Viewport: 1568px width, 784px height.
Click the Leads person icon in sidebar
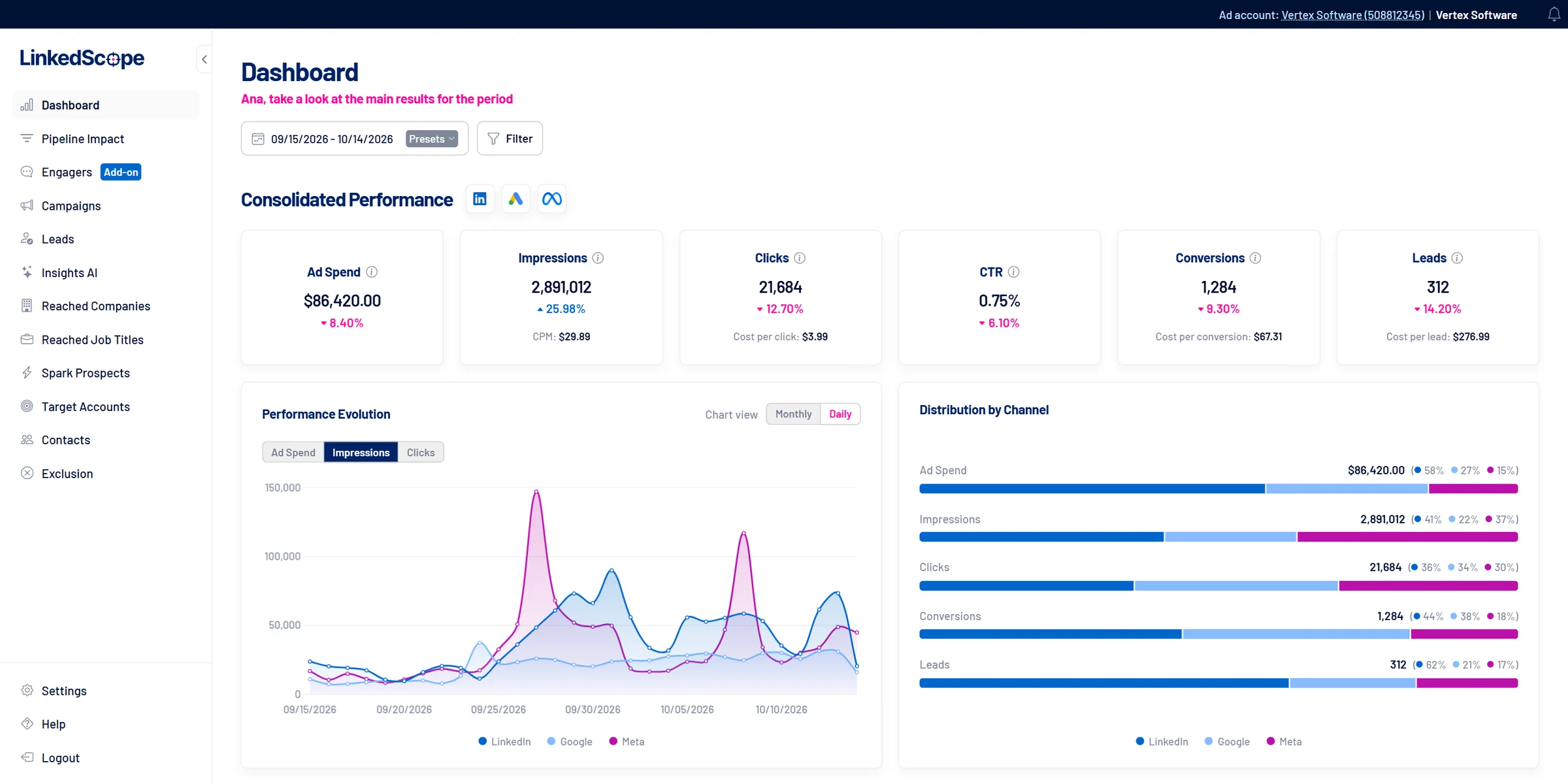click(27, 239)
